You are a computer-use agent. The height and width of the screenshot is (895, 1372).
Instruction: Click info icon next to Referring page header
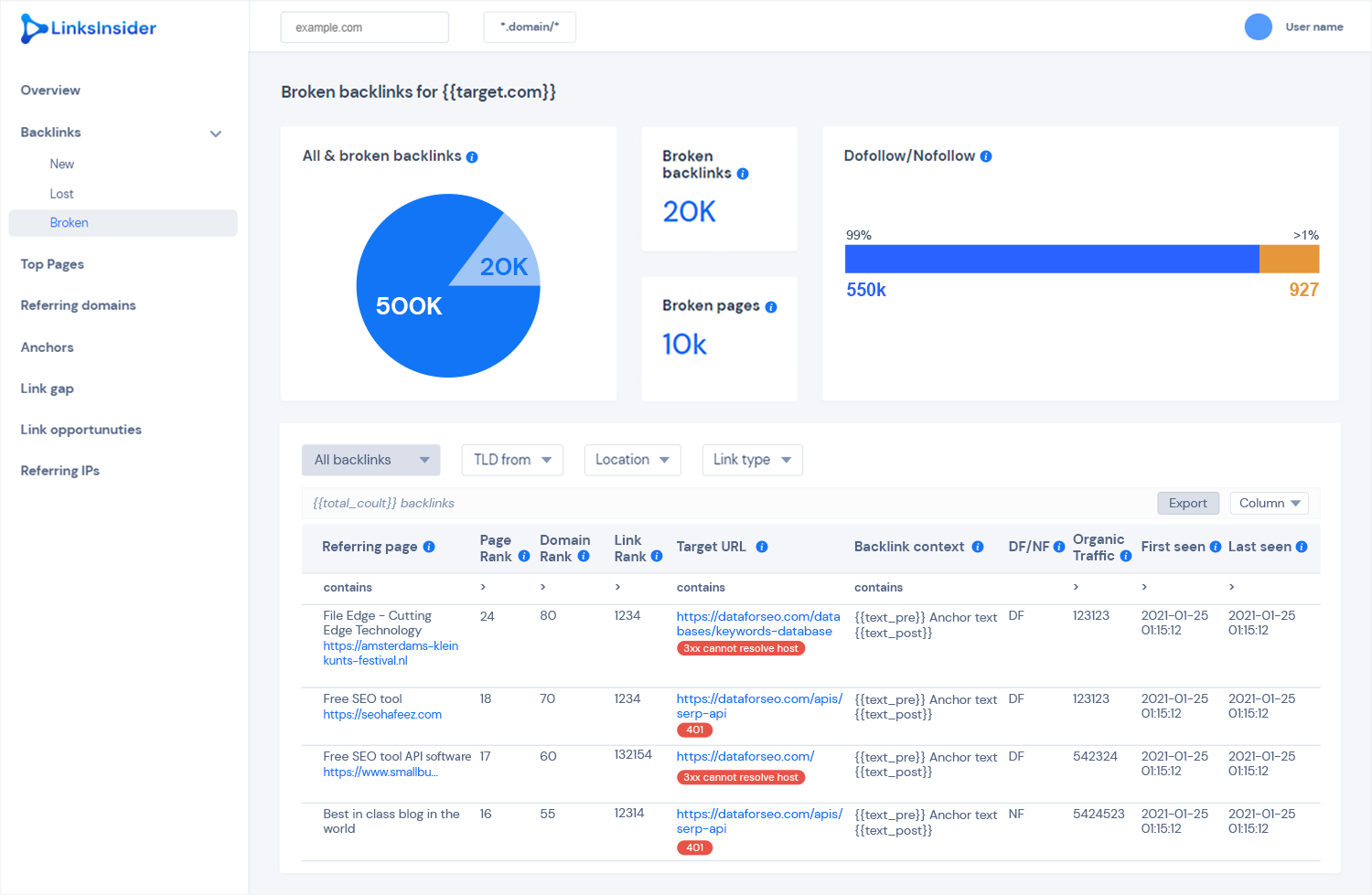pos(429,547)
